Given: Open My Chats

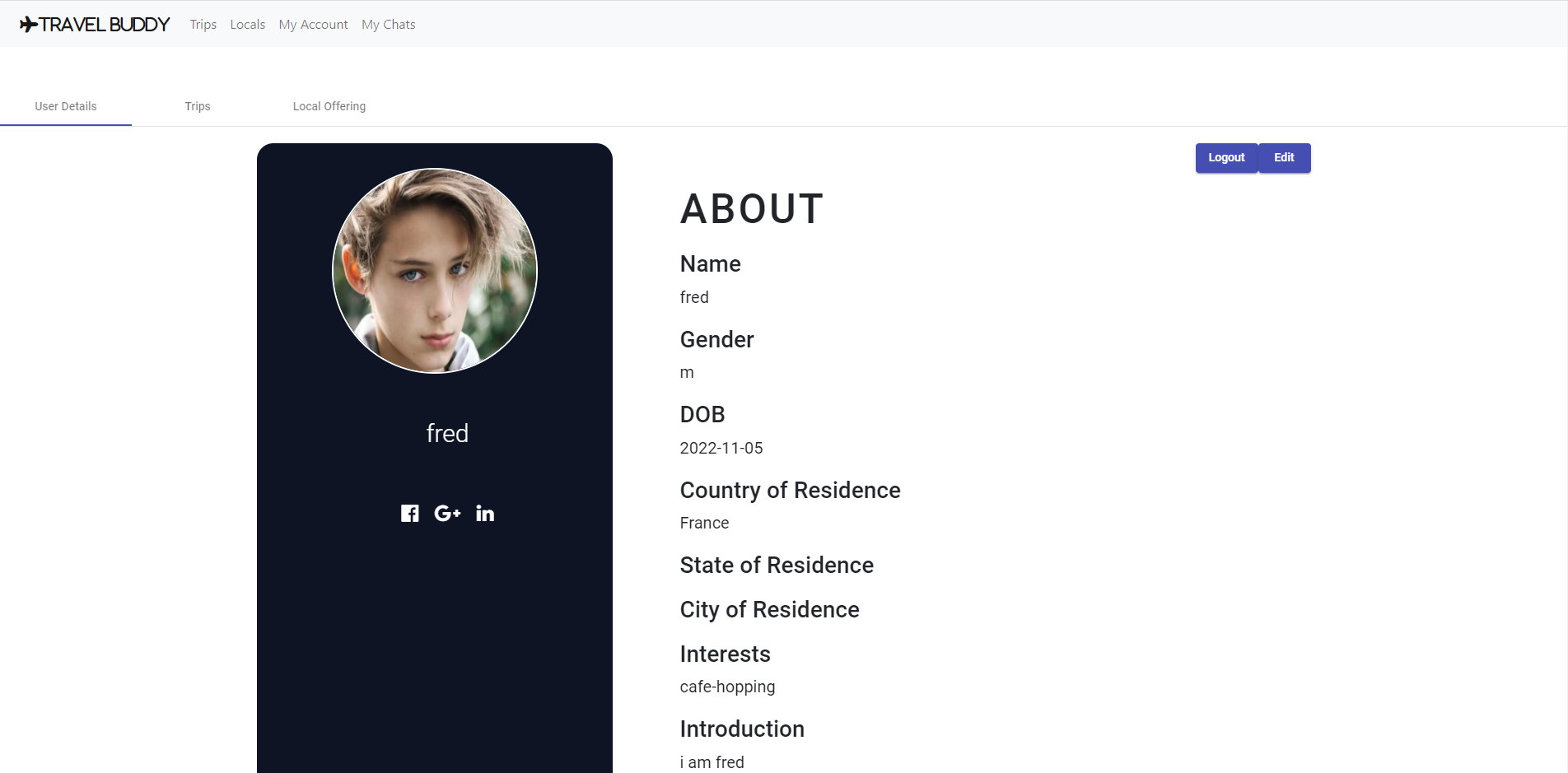Looking at the screenshot, I should [388, 24].
